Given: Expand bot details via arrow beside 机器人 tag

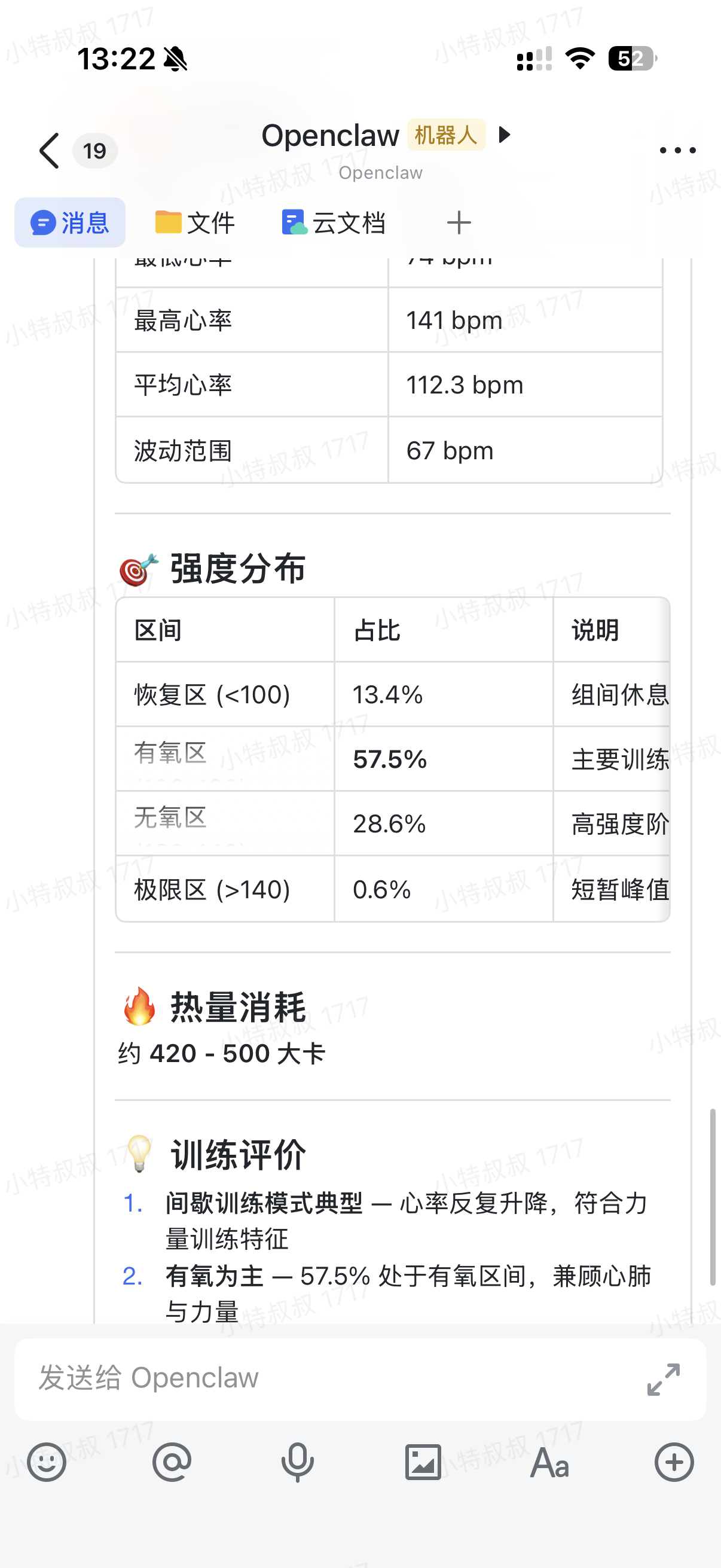Looking at the screenshot, I should coord(505,136).
